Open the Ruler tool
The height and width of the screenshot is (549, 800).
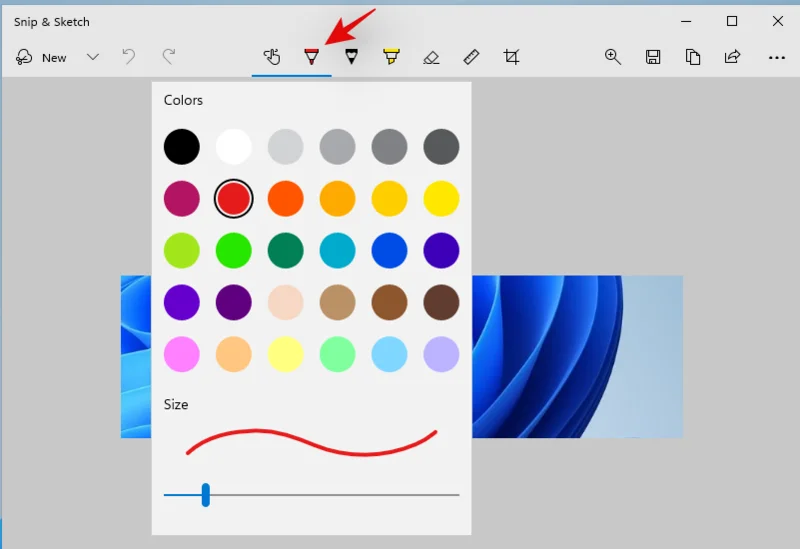[x=471, y=57]
